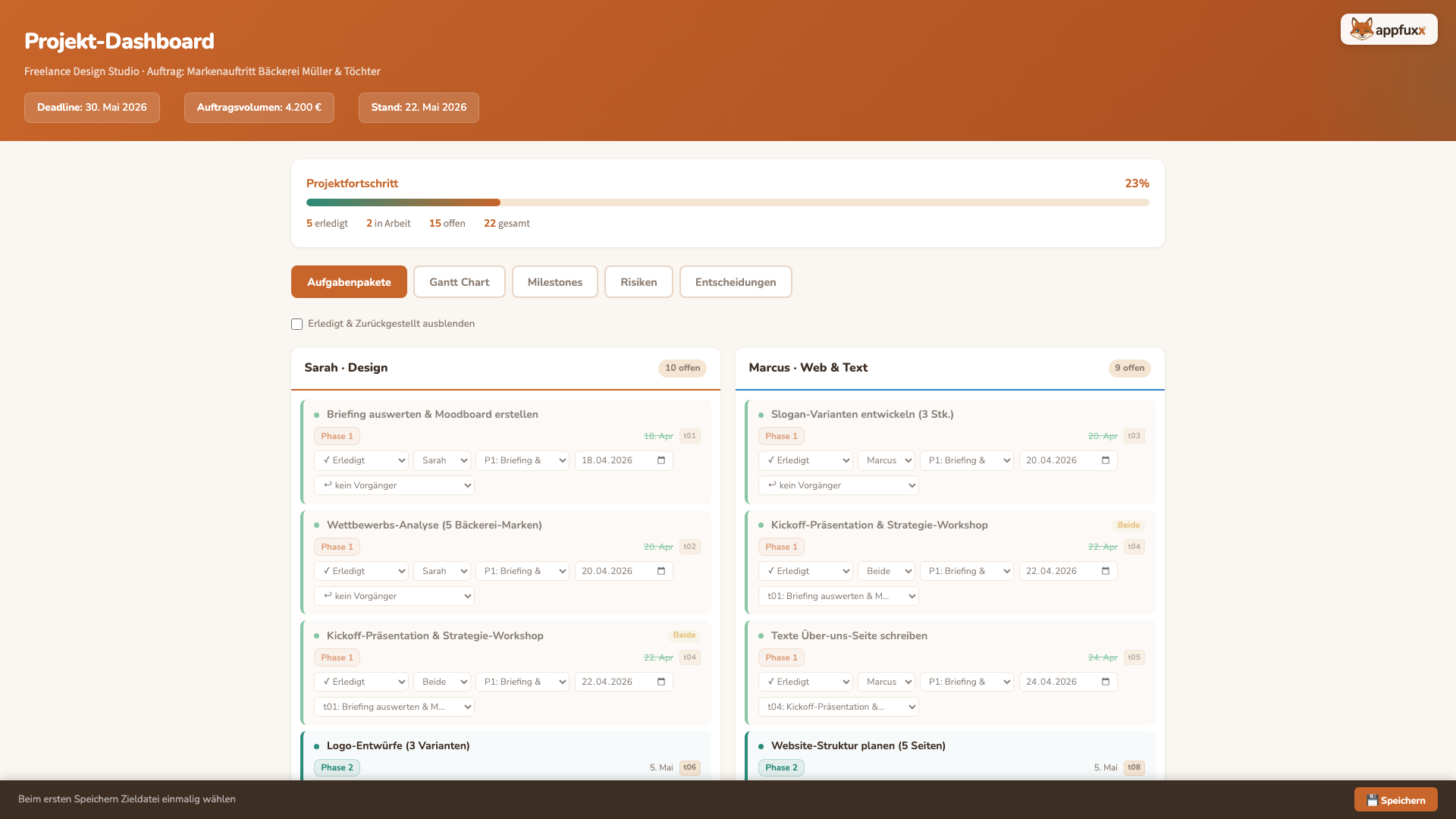The width and height of the screenshot is (1456, 819).
Task: Open calendar icon on Texte Über-uns-Seite date
Action: (x=1106, y=682)
